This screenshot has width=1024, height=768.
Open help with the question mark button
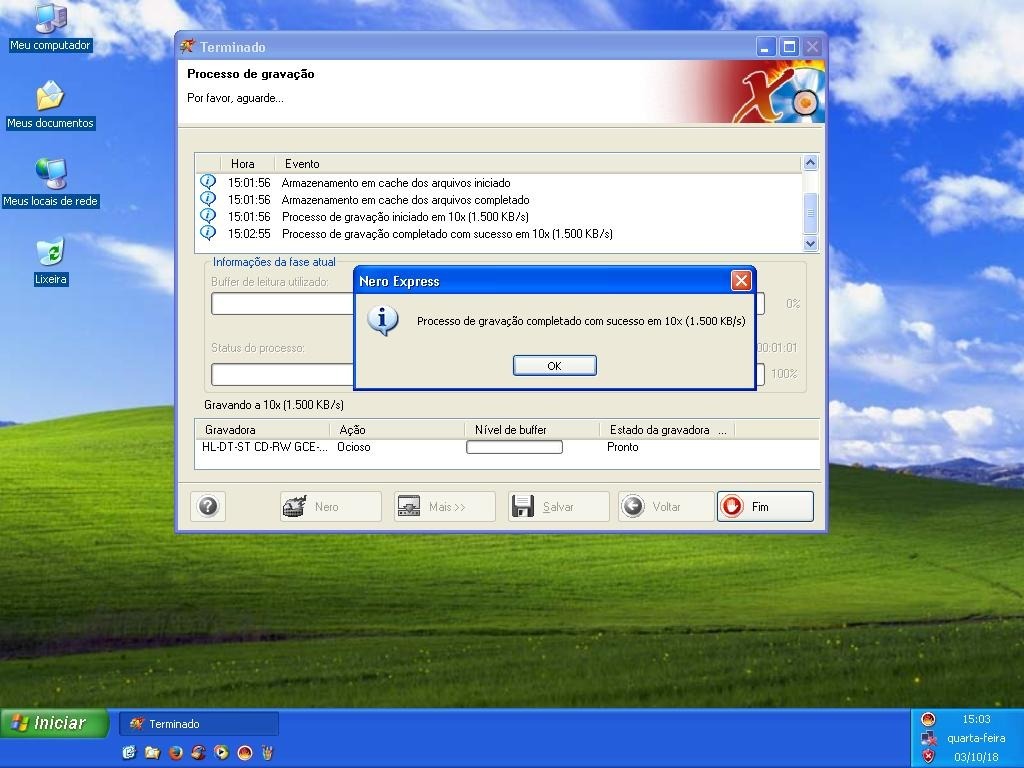tap(208, 507)
